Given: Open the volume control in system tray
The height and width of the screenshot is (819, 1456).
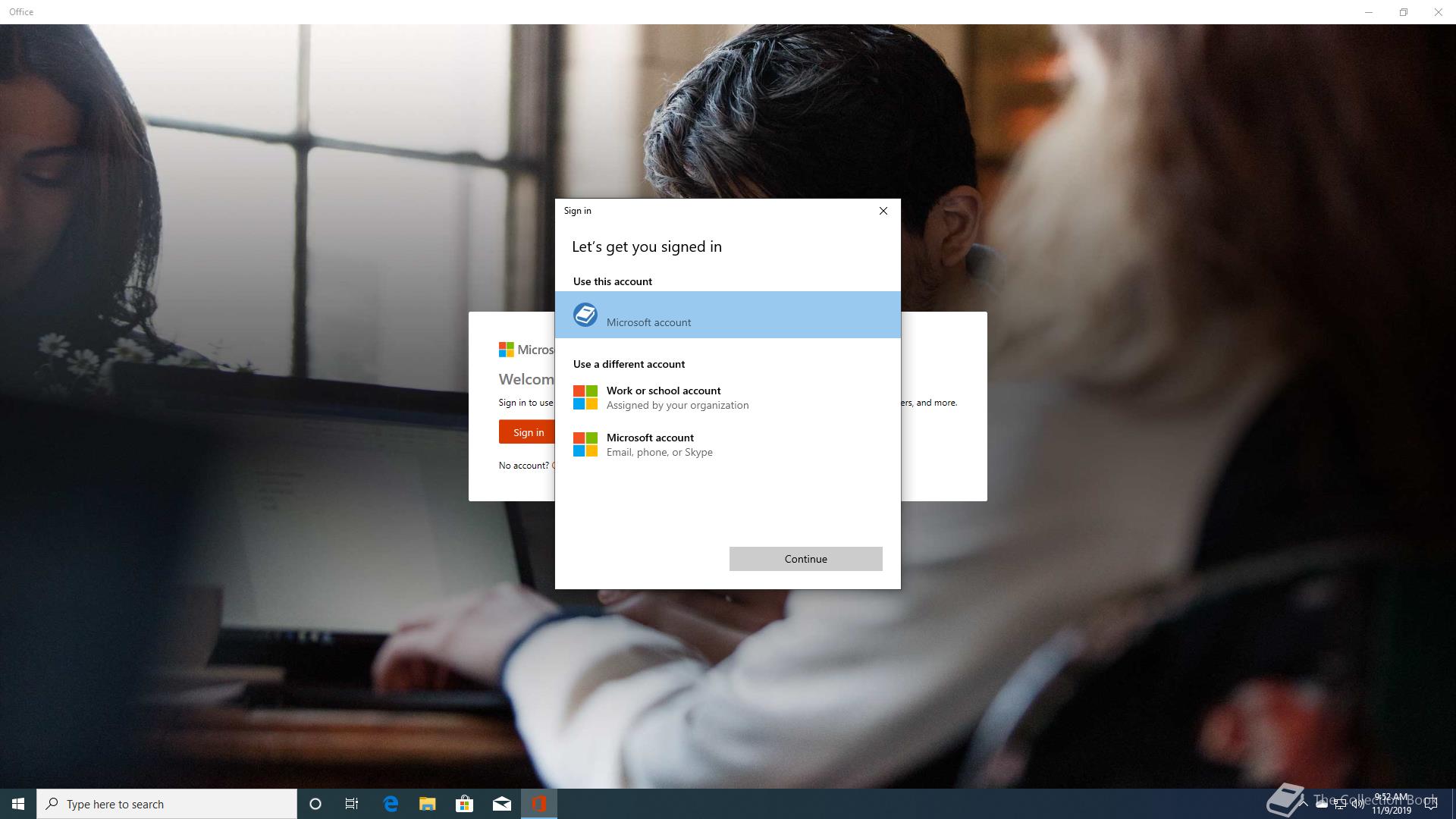Looking at the screenshot, I should coord(1357,804).
